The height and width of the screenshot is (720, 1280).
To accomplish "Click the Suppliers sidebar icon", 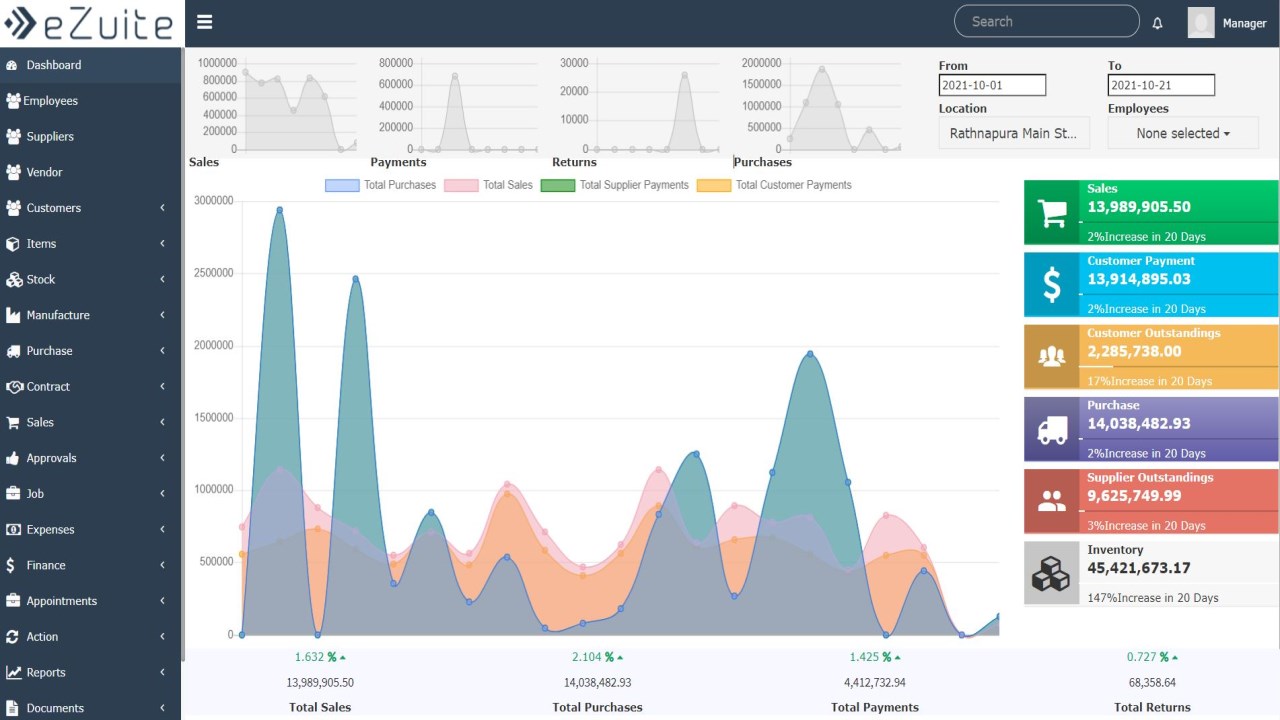I will (13, 137).
